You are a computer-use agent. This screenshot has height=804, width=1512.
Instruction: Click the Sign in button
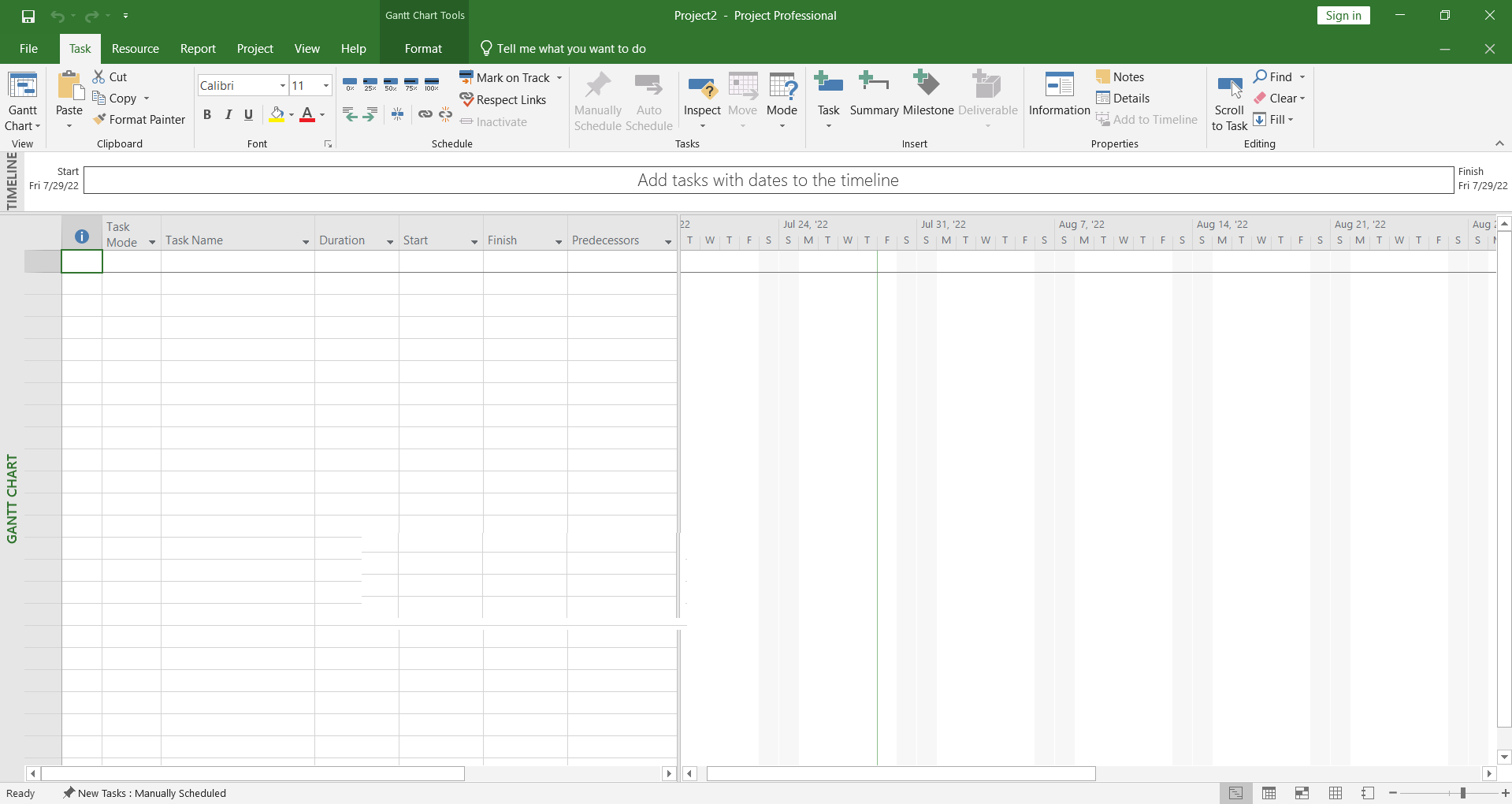point(1343,16)
